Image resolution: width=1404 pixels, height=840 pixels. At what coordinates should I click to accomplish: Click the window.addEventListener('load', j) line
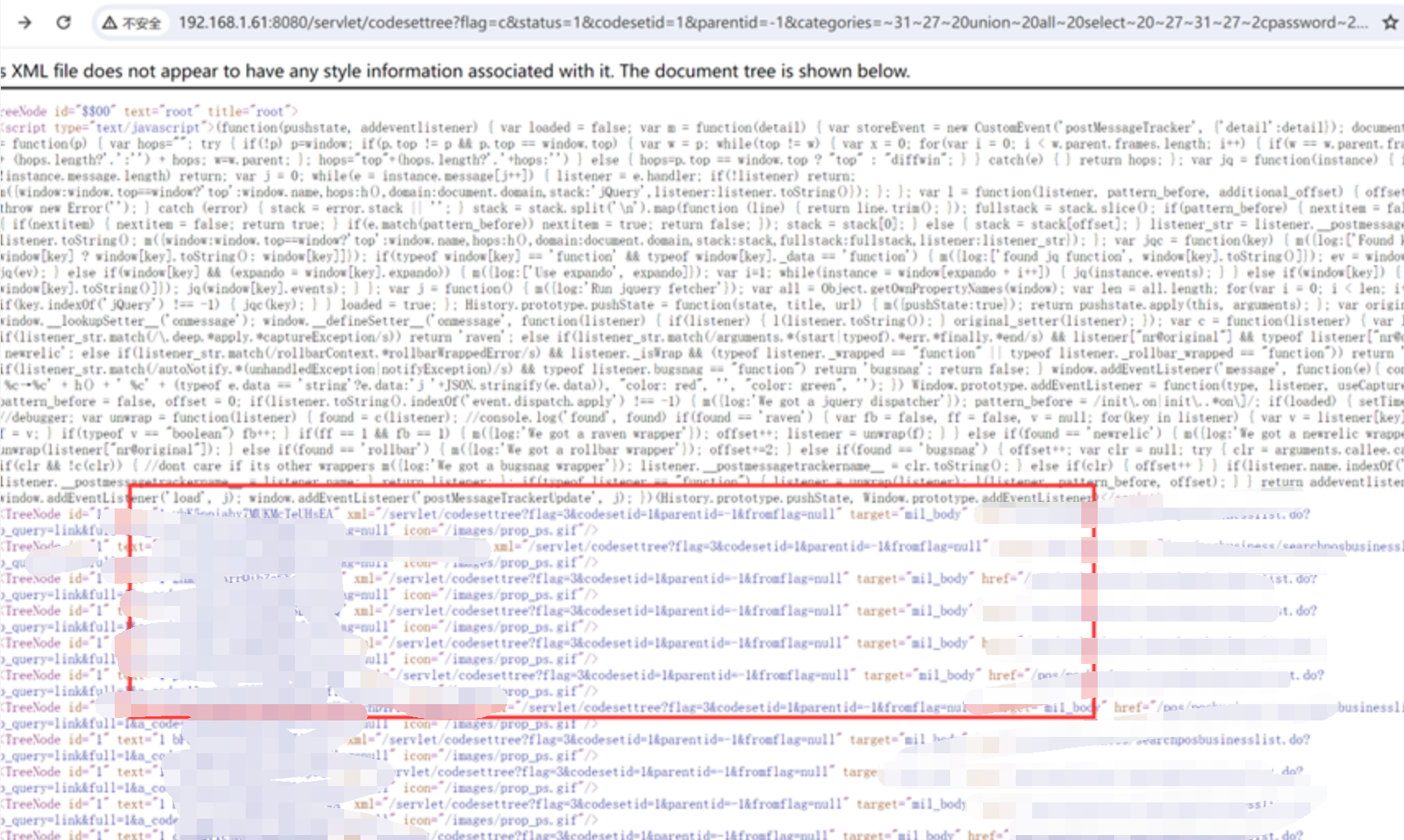(x=120, y=498)
